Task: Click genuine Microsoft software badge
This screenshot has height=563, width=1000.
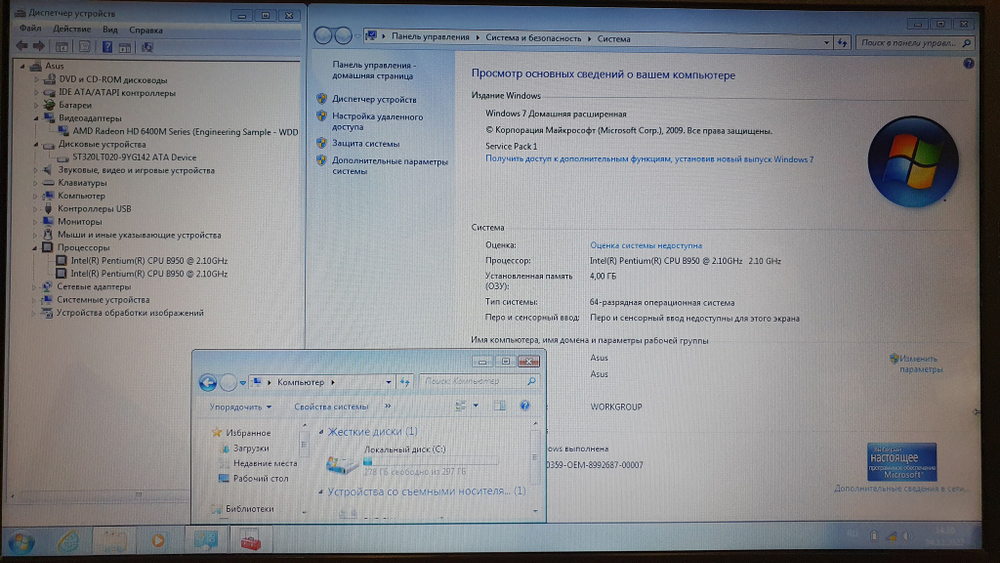Action: (x=902, y=462)
